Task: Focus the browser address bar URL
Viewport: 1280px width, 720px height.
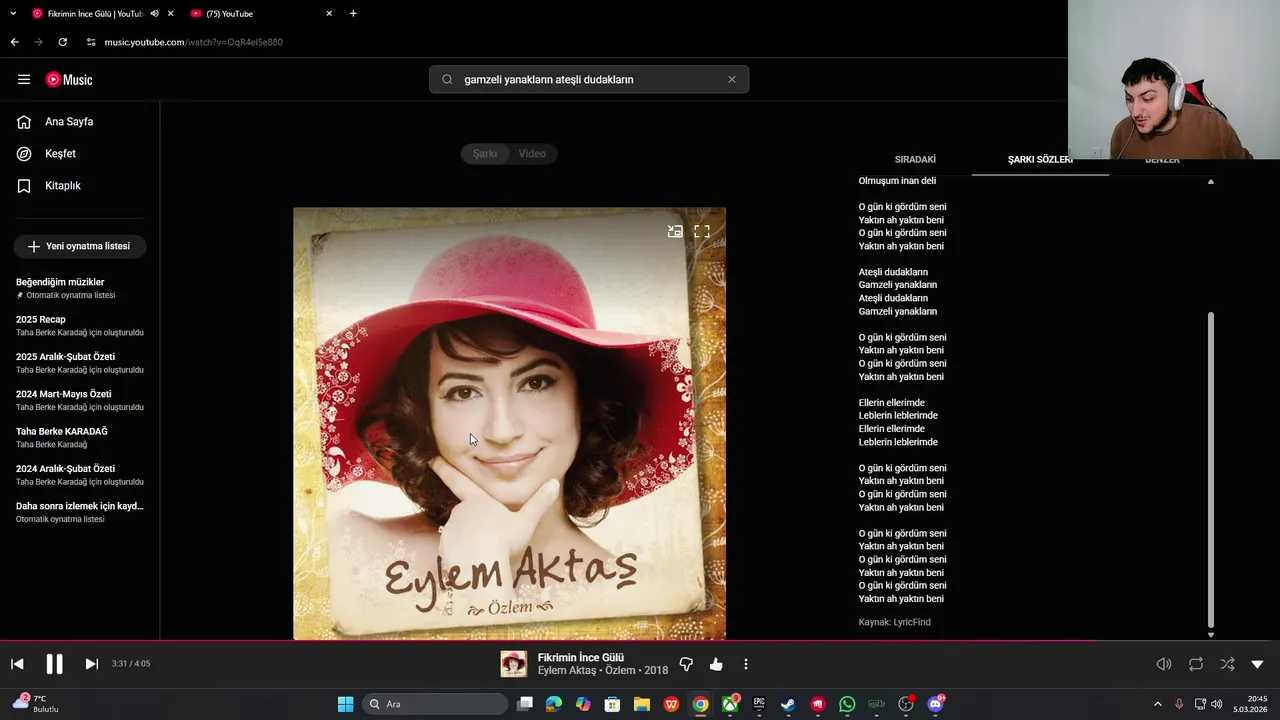Action: pos(194,42)
